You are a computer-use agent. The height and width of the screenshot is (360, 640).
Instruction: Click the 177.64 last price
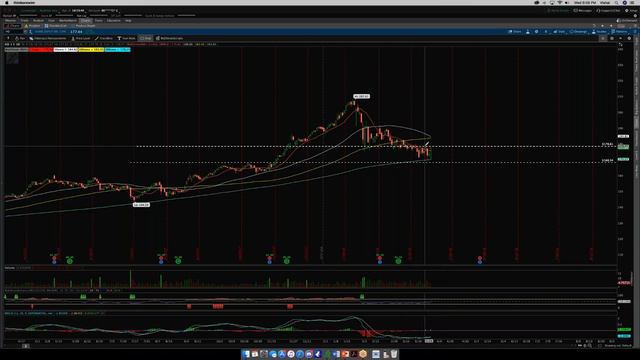[x=76, y=31]
